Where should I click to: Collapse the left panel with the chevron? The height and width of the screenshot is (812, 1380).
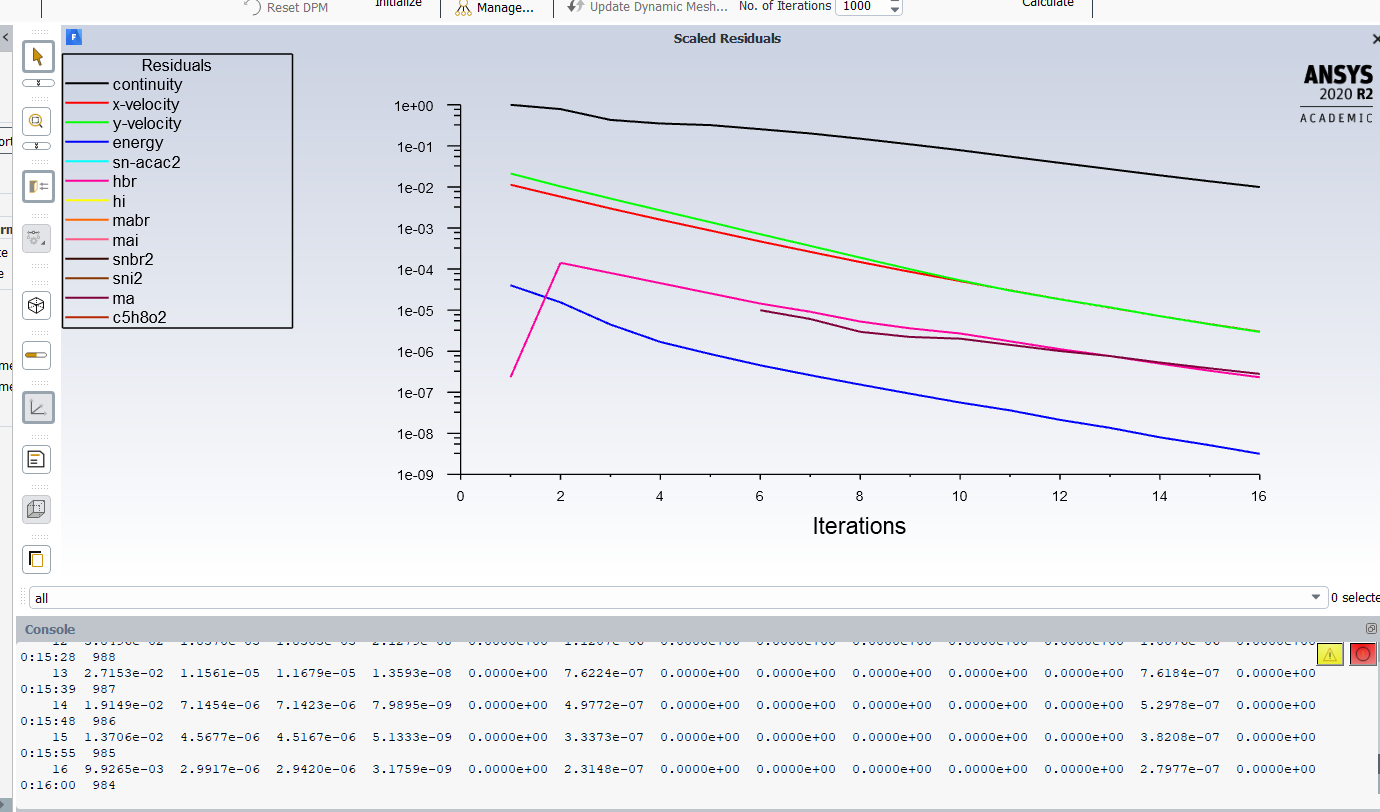[x=5, y=37]
